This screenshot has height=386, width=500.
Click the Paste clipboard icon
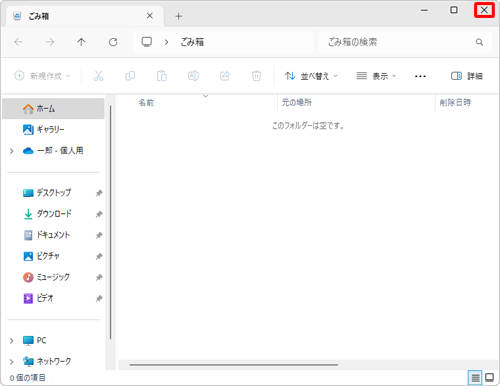coord(162,76)
